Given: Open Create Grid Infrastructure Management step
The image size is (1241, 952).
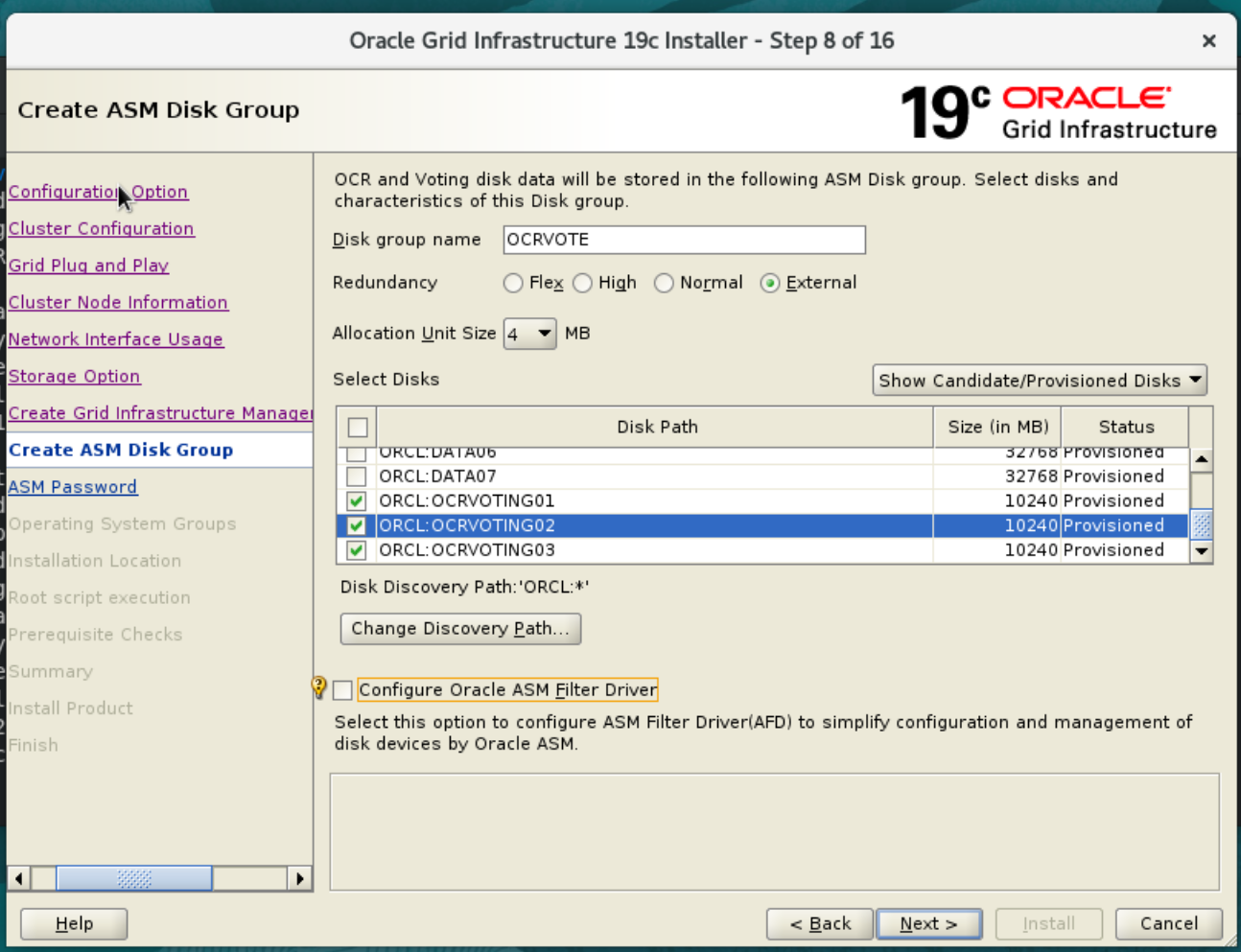Looking at the screenshot, I should [160, 413].
